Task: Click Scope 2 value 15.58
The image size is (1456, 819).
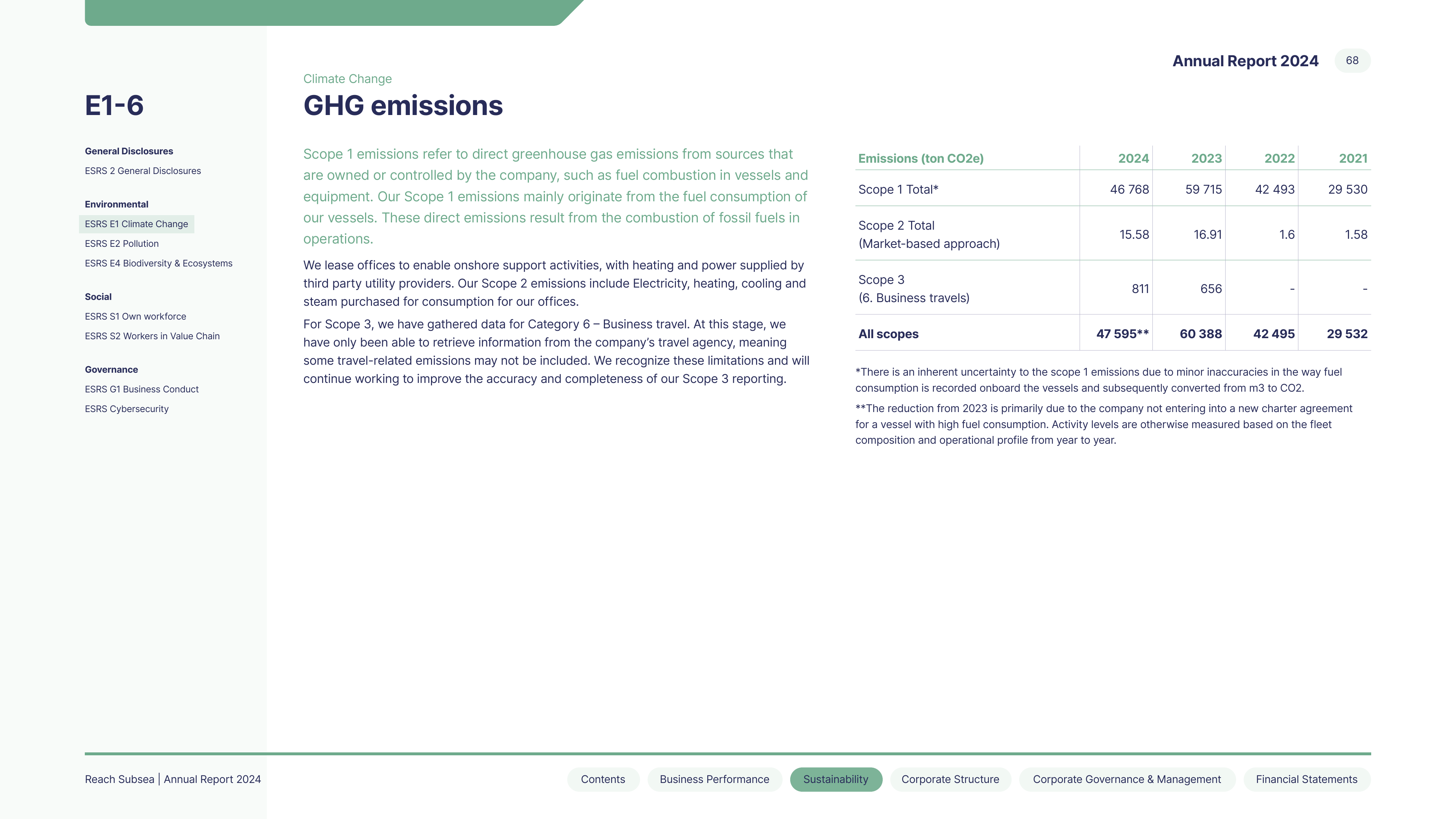Action: (1134, 234)
